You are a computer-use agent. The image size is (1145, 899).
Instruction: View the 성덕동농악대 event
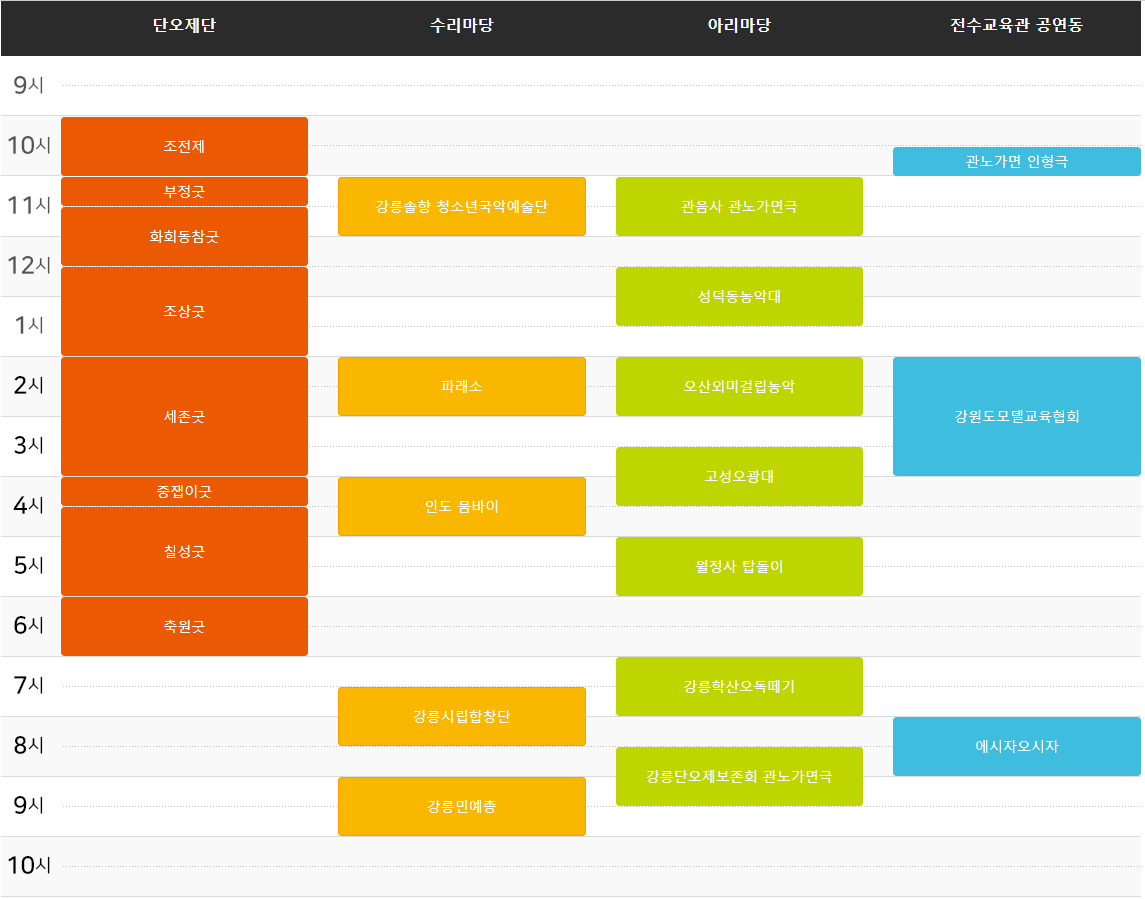coord(739,297)
